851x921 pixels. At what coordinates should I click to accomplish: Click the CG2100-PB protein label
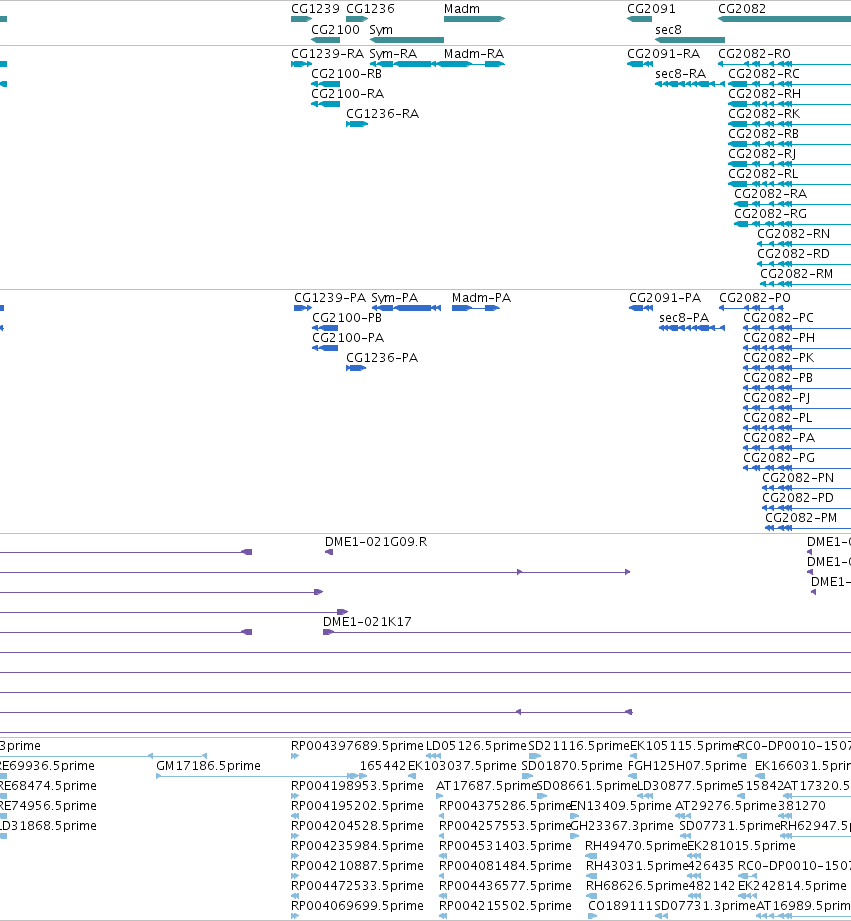click(x=347, y=318)
